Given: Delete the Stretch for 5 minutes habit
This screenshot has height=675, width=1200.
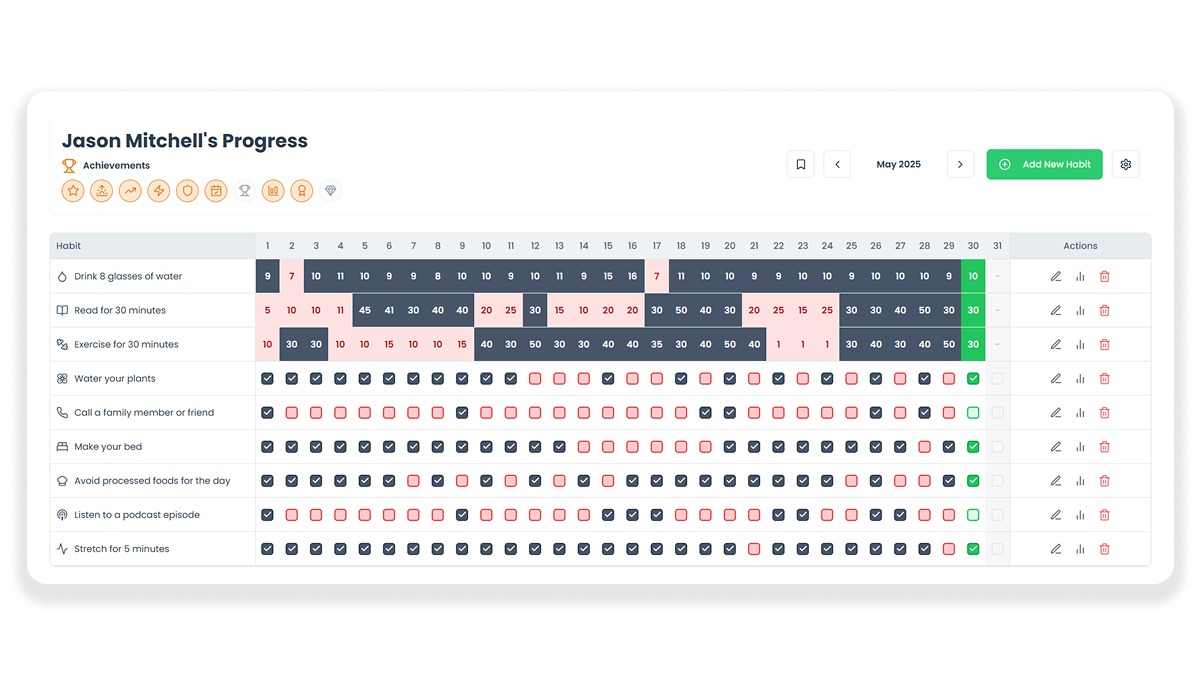Looking at the screenshot, I should point(1104,548).
